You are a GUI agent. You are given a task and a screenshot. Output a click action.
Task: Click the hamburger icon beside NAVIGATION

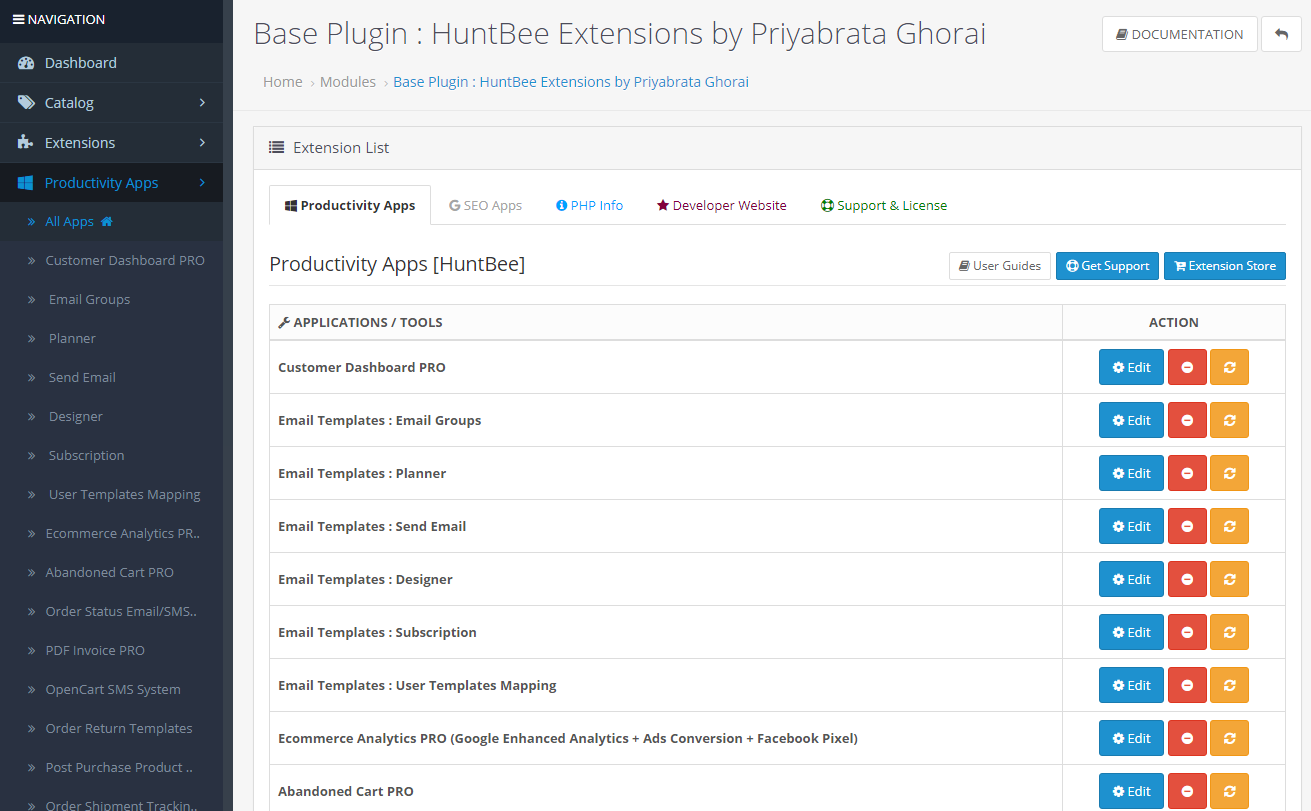pos(18,19)
